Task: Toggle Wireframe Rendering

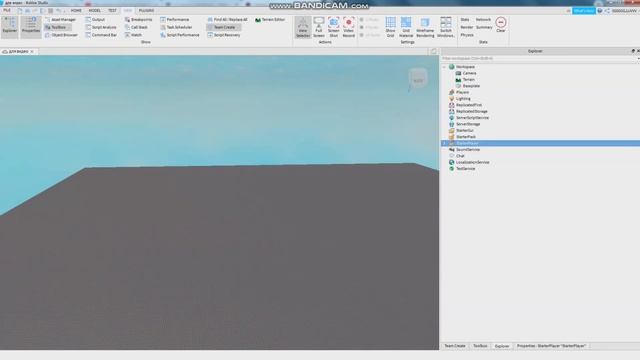Action: point(425,27)
